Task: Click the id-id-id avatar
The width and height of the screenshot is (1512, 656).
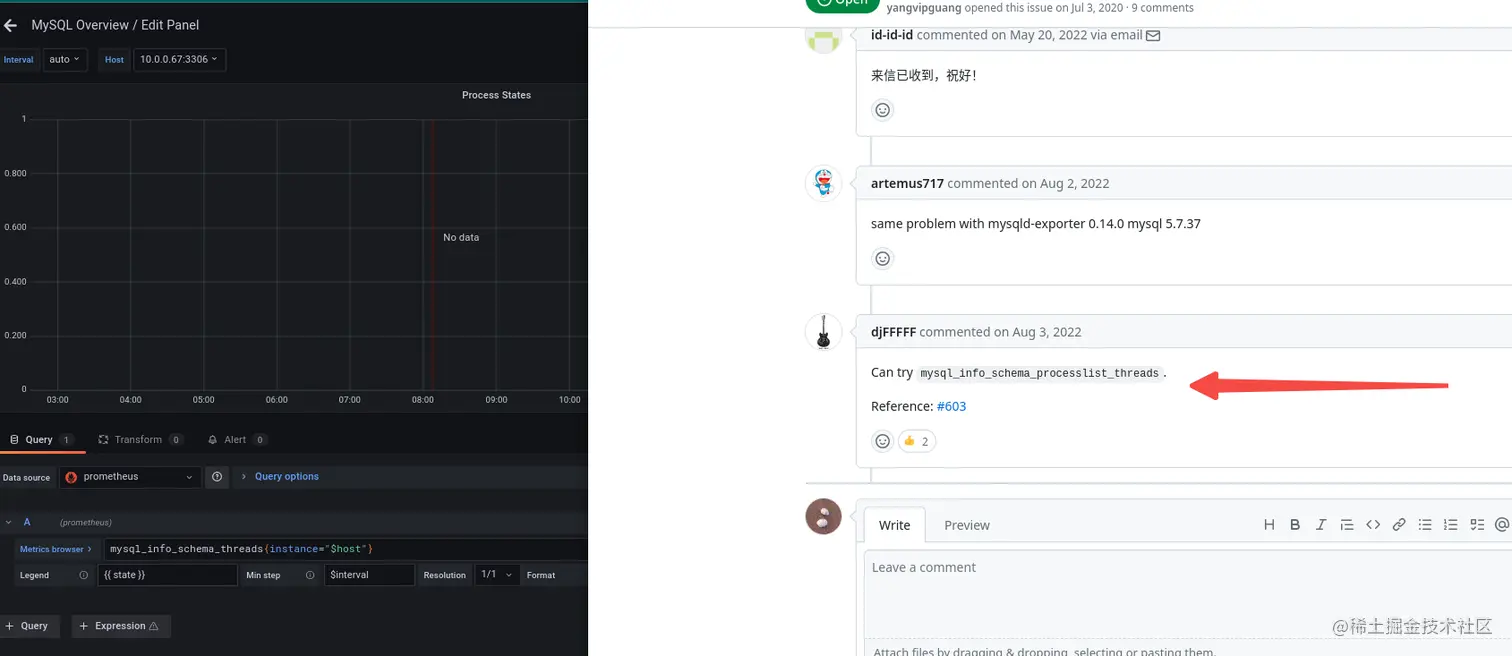Action: click(x=823, y=37)
